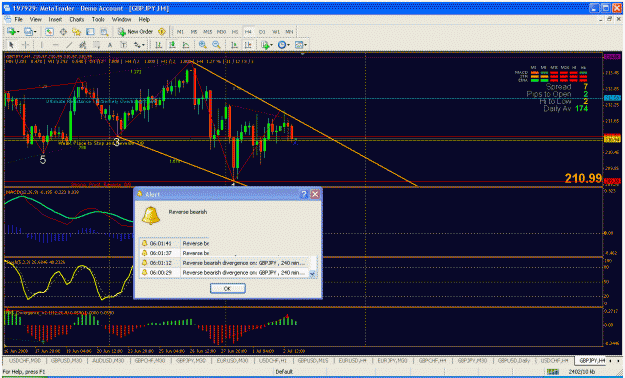Image resolution: width=625 pixels, height=378 pixels.
Task: Switch to Candlesticks display icon
Action: pos(172,45)
